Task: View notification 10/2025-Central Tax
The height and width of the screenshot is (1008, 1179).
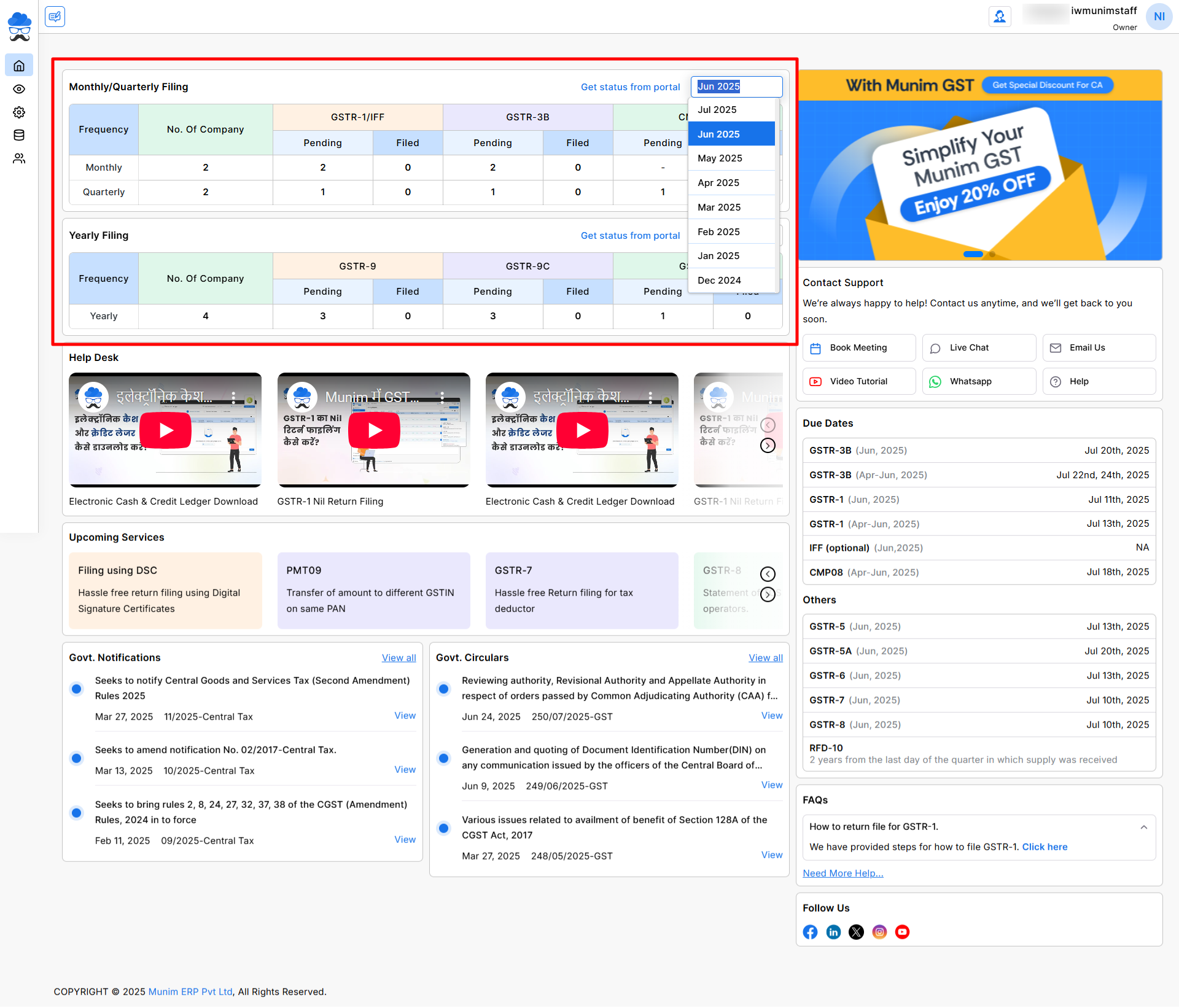Action: (405, 770)
